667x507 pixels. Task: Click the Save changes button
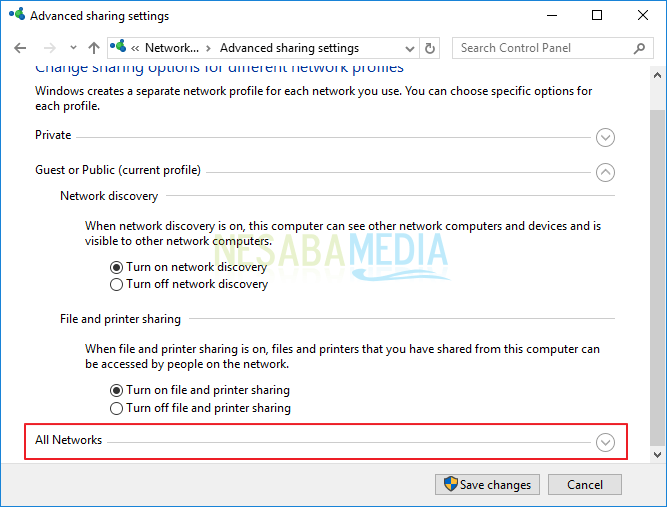click(x=487, y=484)
